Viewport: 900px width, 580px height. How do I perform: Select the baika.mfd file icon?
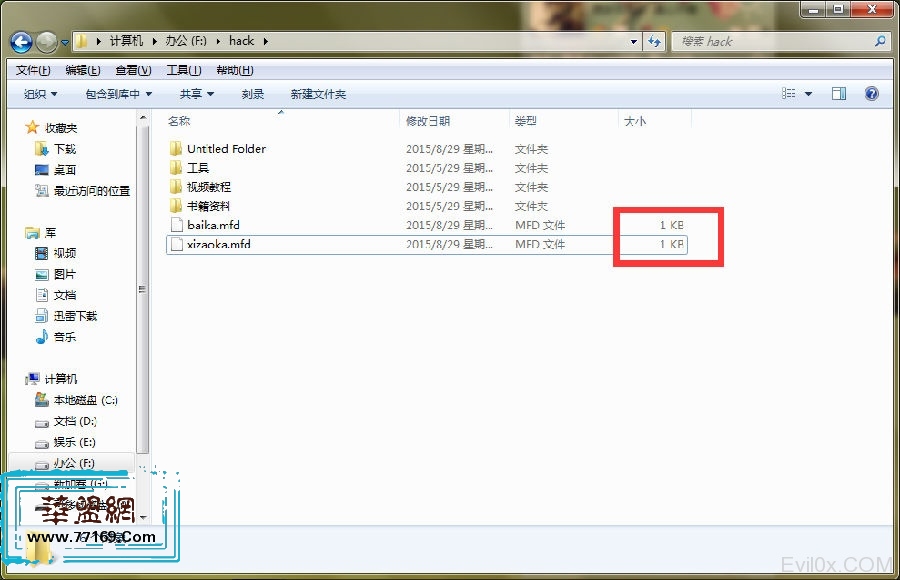point(177,225)
